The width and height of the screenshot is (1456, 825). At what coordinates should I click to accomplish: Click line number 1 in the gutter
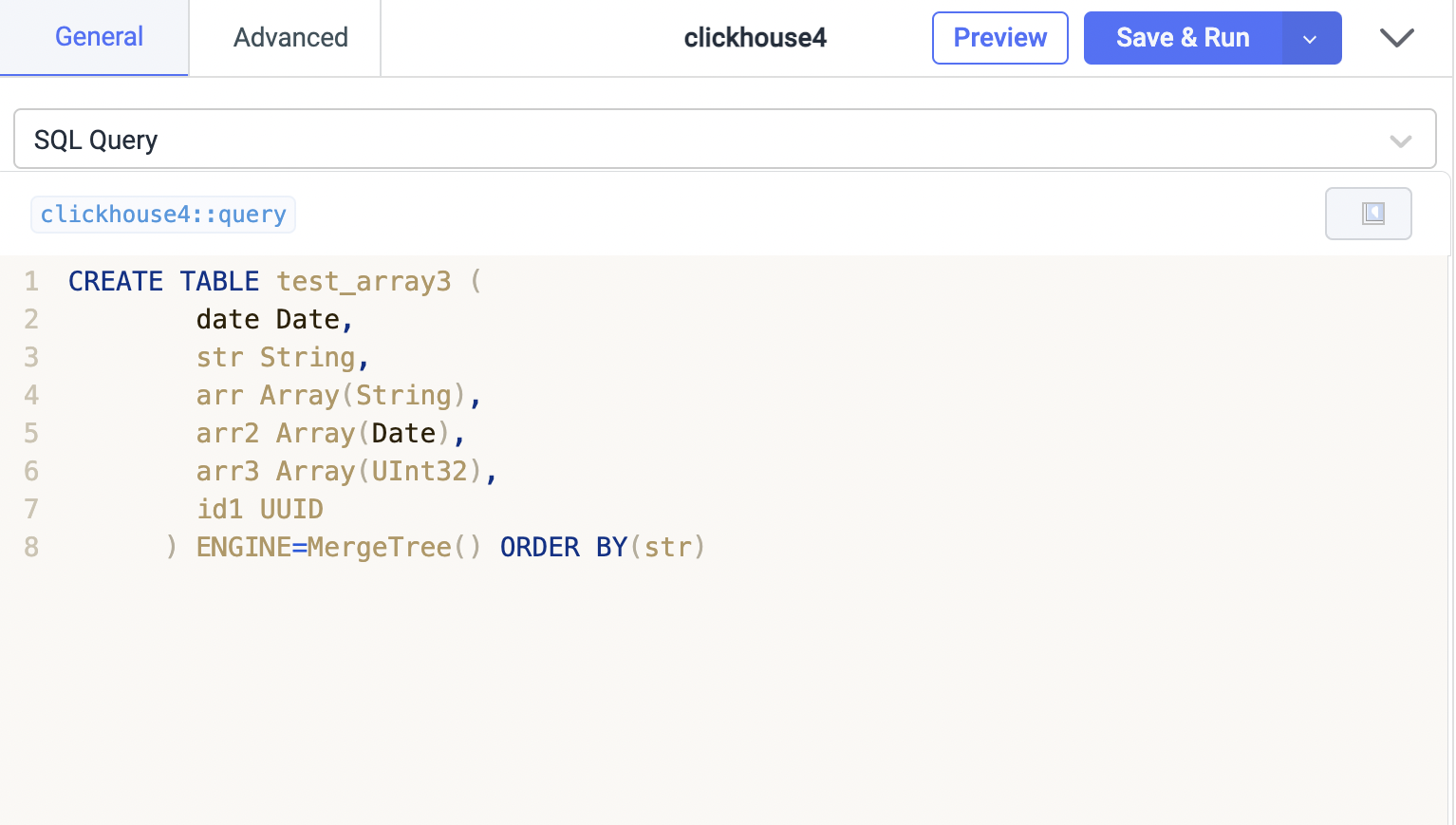31,282
